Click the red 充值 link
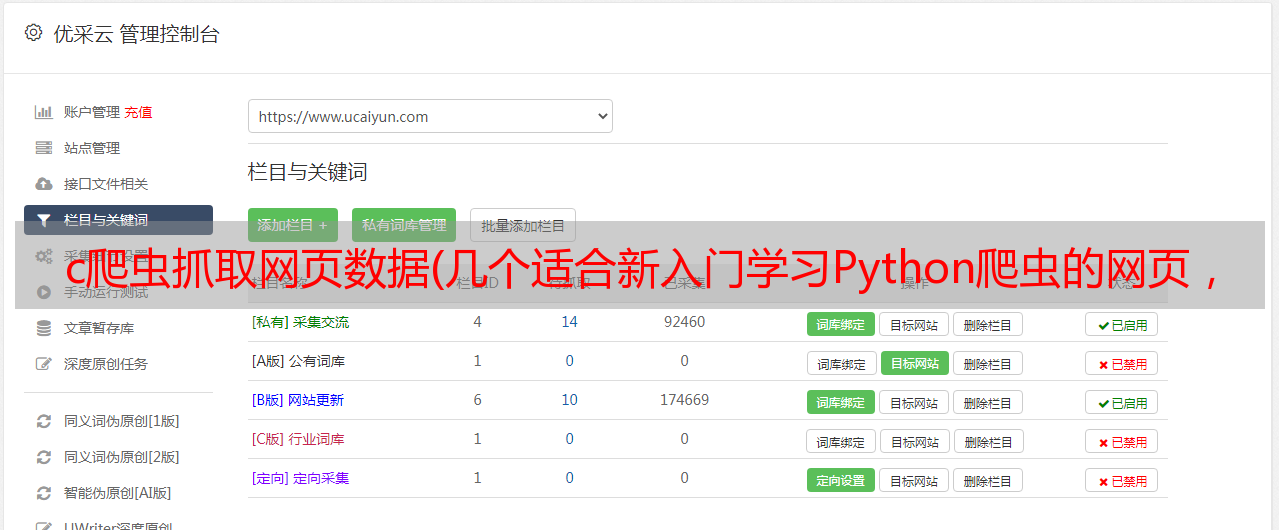The width and height of the screenshot is (1279, 530). pyautogui.click(x=139, y=112)
